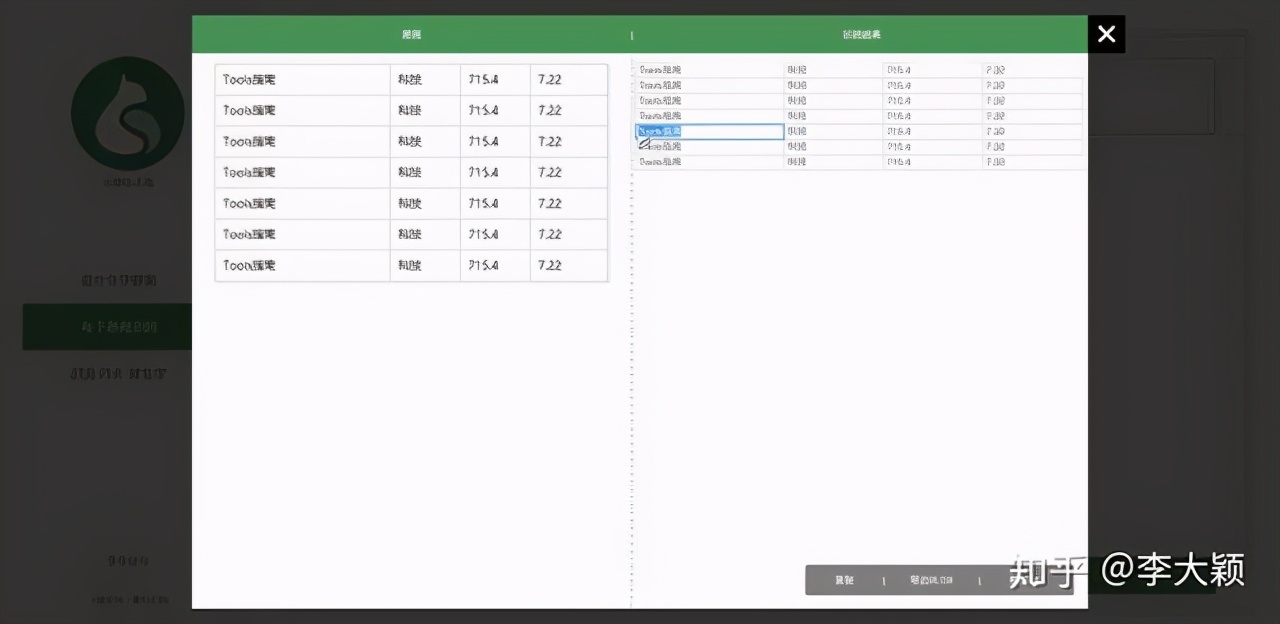The width and height of the screenshot is (1280, 624).
Task: Click the longer-labeled button in the gray action bar
Action: coord(931,580)
